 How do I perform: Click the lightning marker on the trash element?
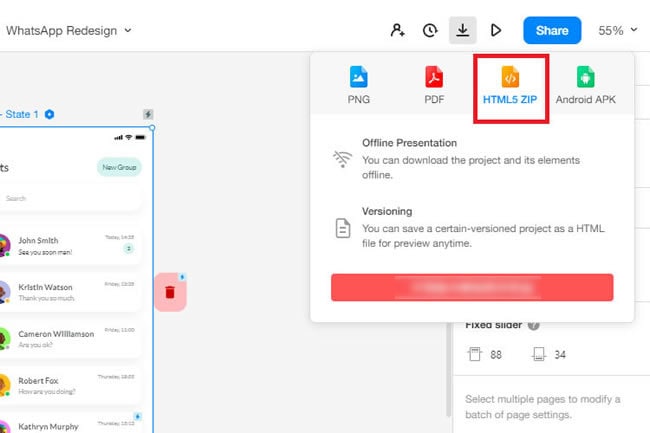coord(182,277)
